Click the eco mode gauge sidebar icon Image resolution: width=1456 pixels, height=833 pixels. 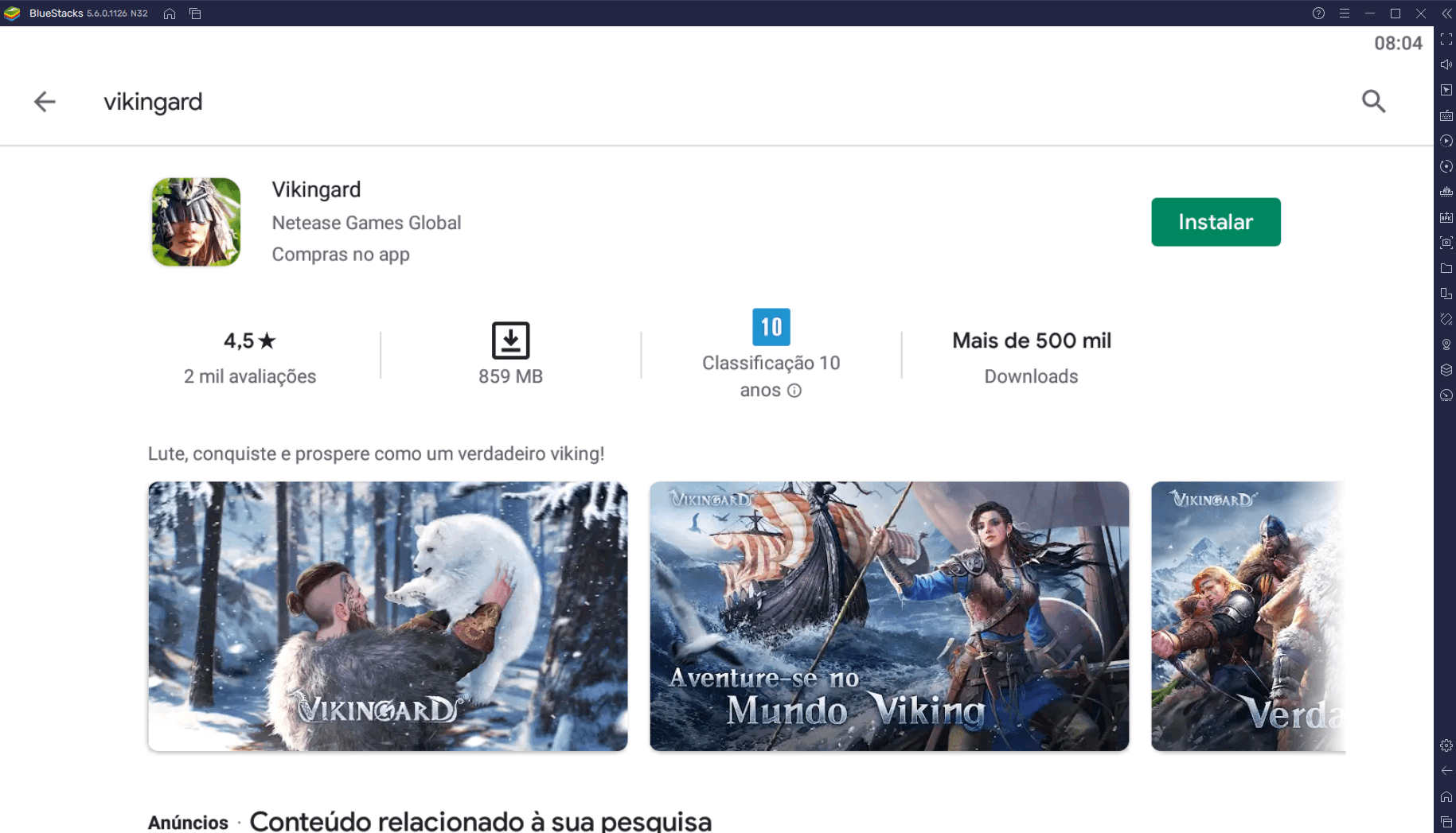coord(1446,395)
